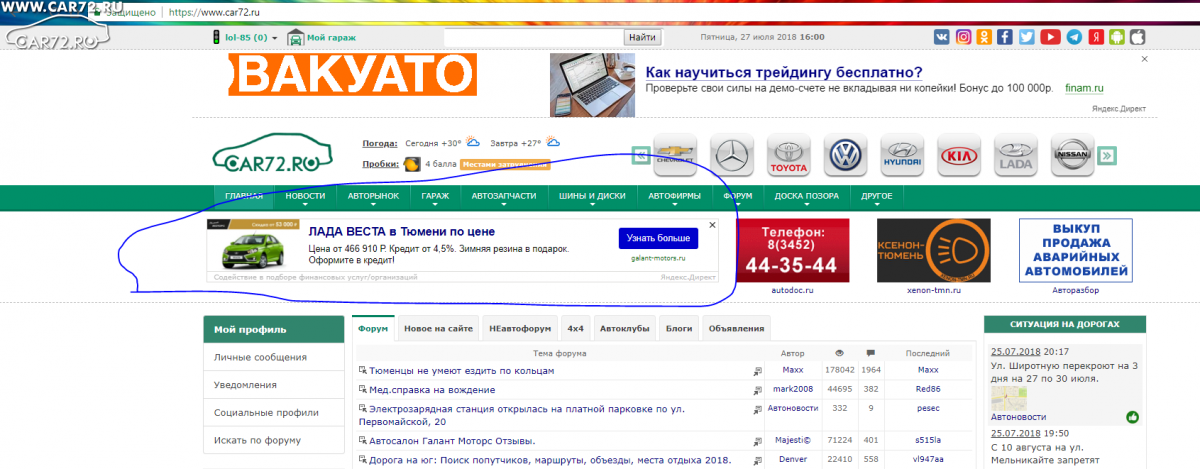Click Узнать больше button in LADA ad
Viewport: 1200px width, 469px height.
pos(658,239)
